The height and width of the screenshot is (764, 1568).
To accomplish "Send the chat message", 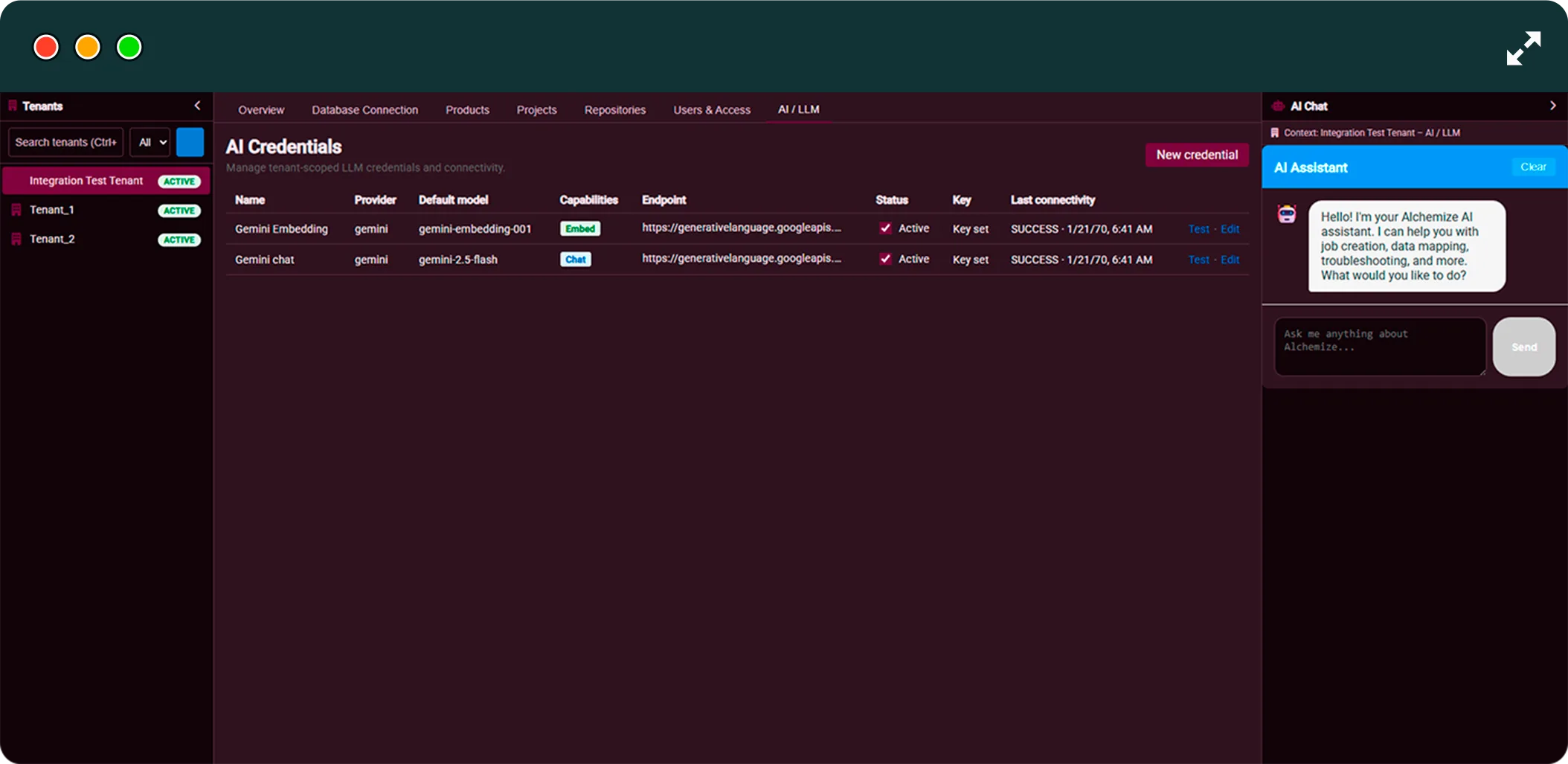I will pos(1523,347).
